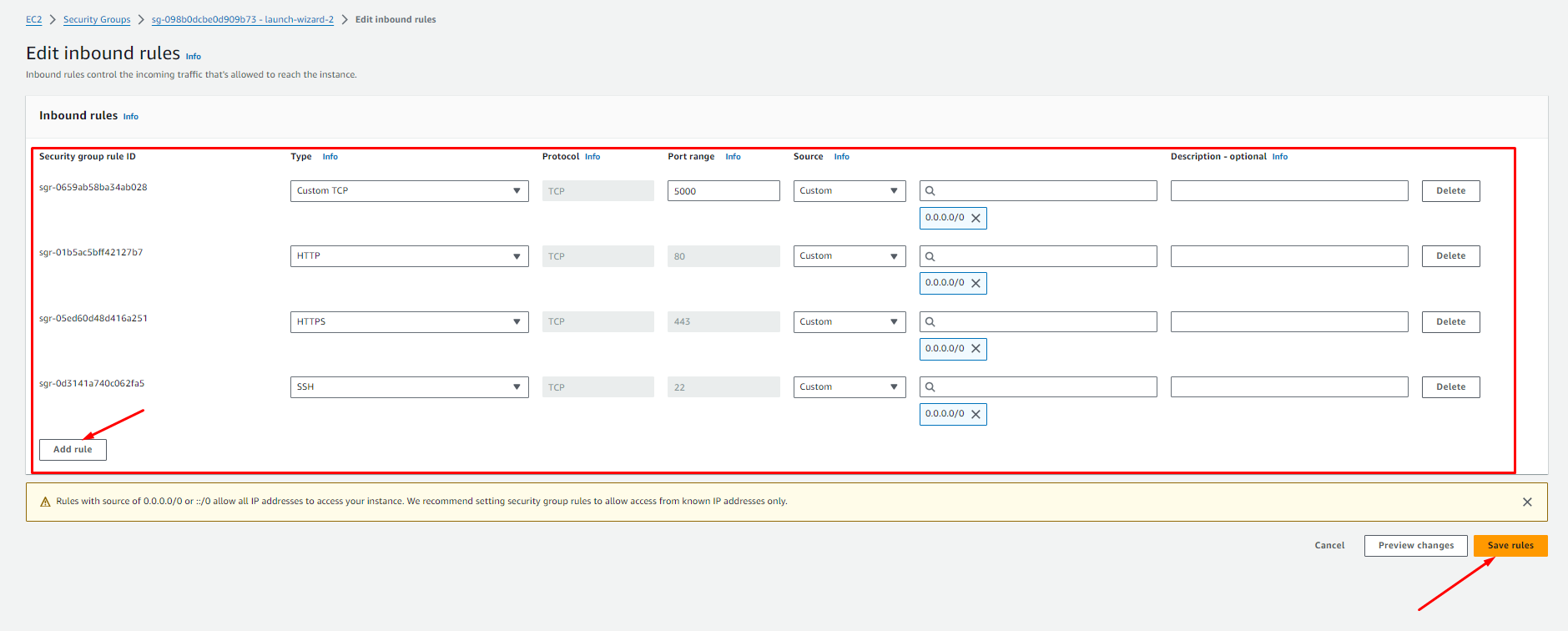Click source search field in Custom TCP rule

click(x=1038, y=191)
